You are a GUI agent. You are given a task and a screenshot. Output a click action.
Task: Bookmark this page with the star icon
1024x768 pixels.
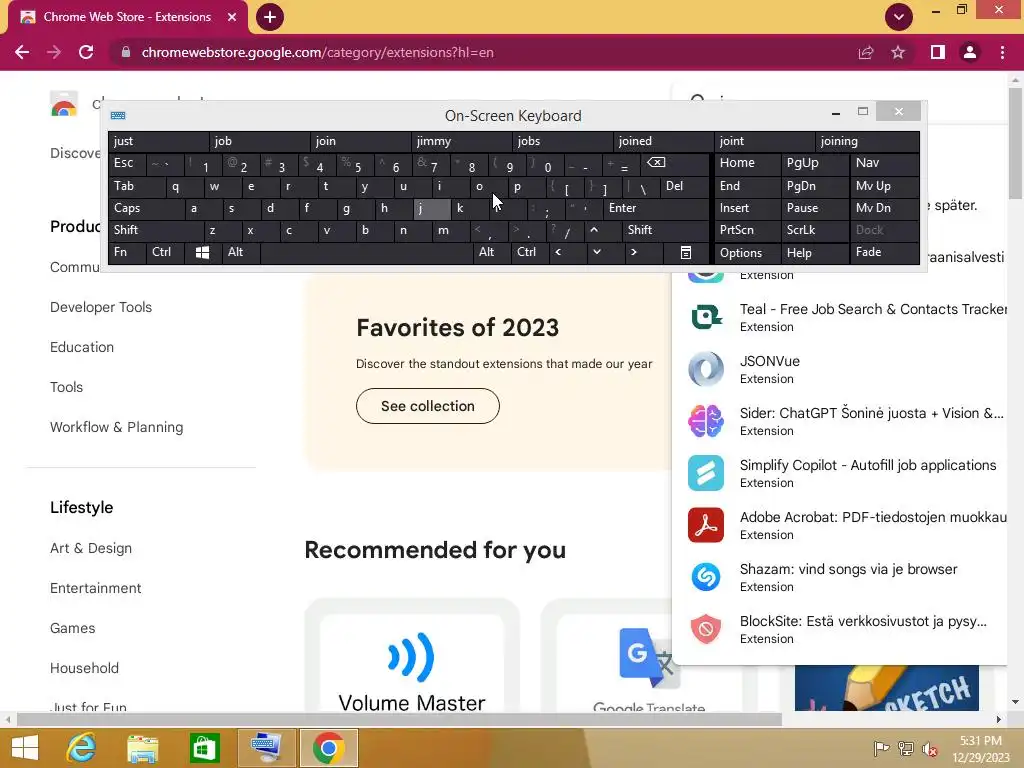(x=898, y=52)
